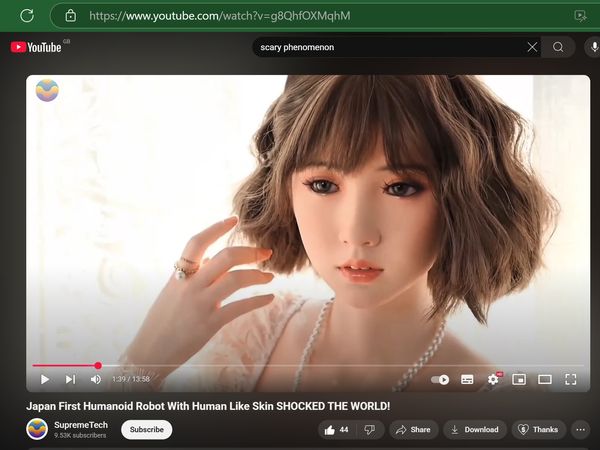
Task: Toggle the autoplay switch
Action: click(440, 379)
